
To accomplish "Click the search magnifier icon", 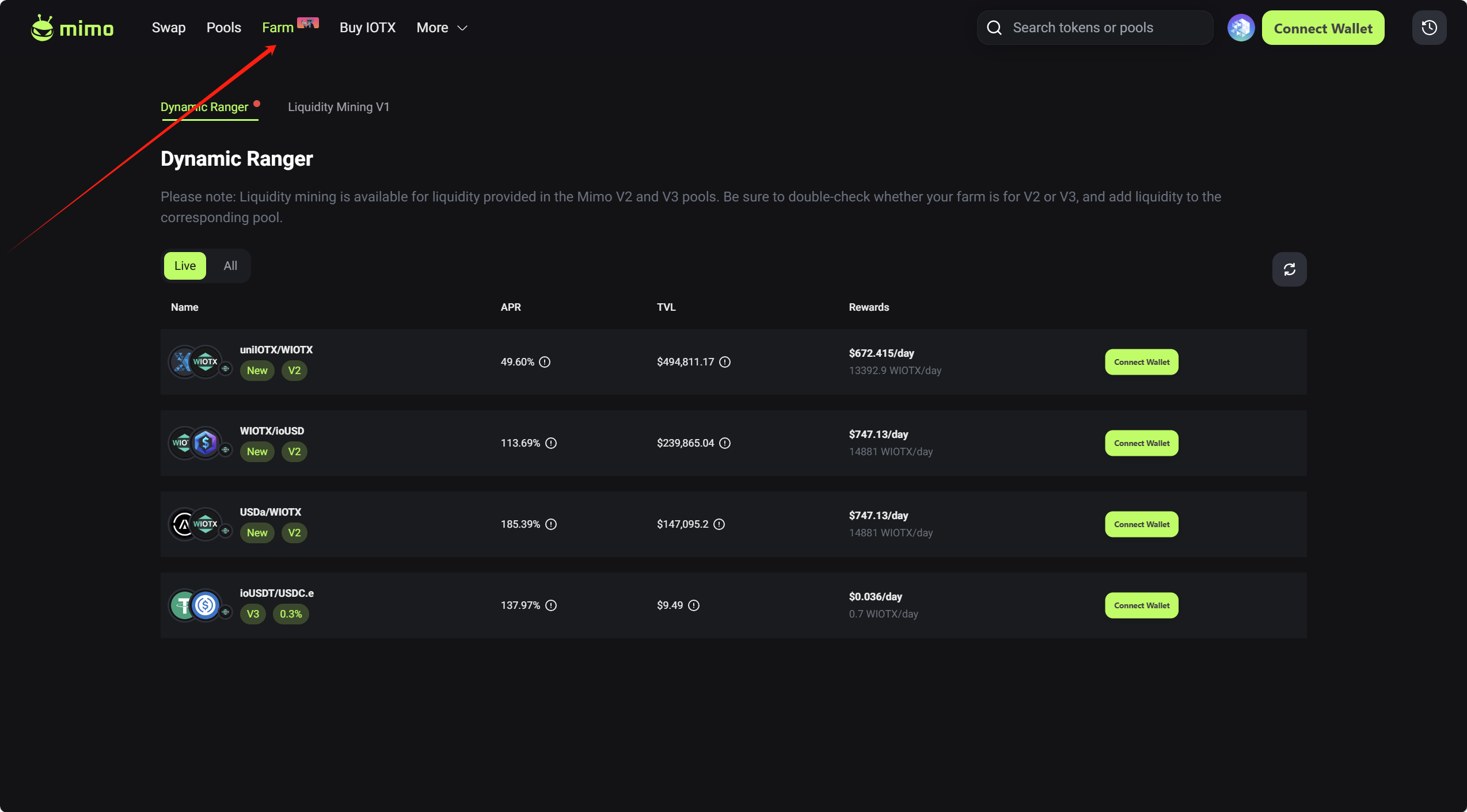I will (994, 28).
